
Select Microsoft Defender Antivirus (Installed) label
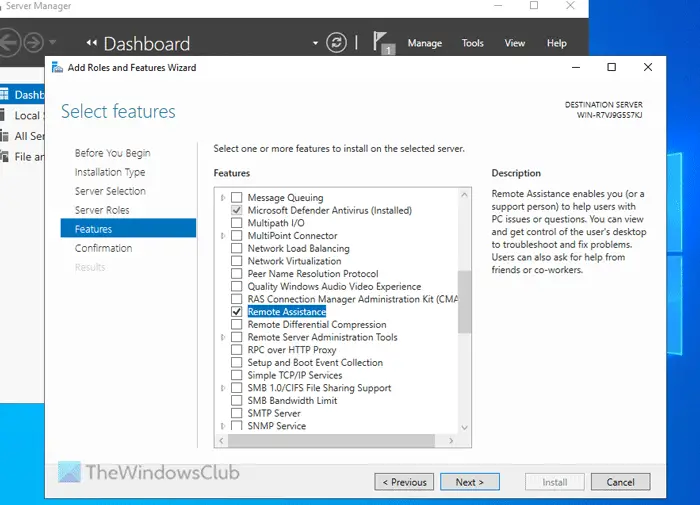pyautogui.click(x=329, y=210)
